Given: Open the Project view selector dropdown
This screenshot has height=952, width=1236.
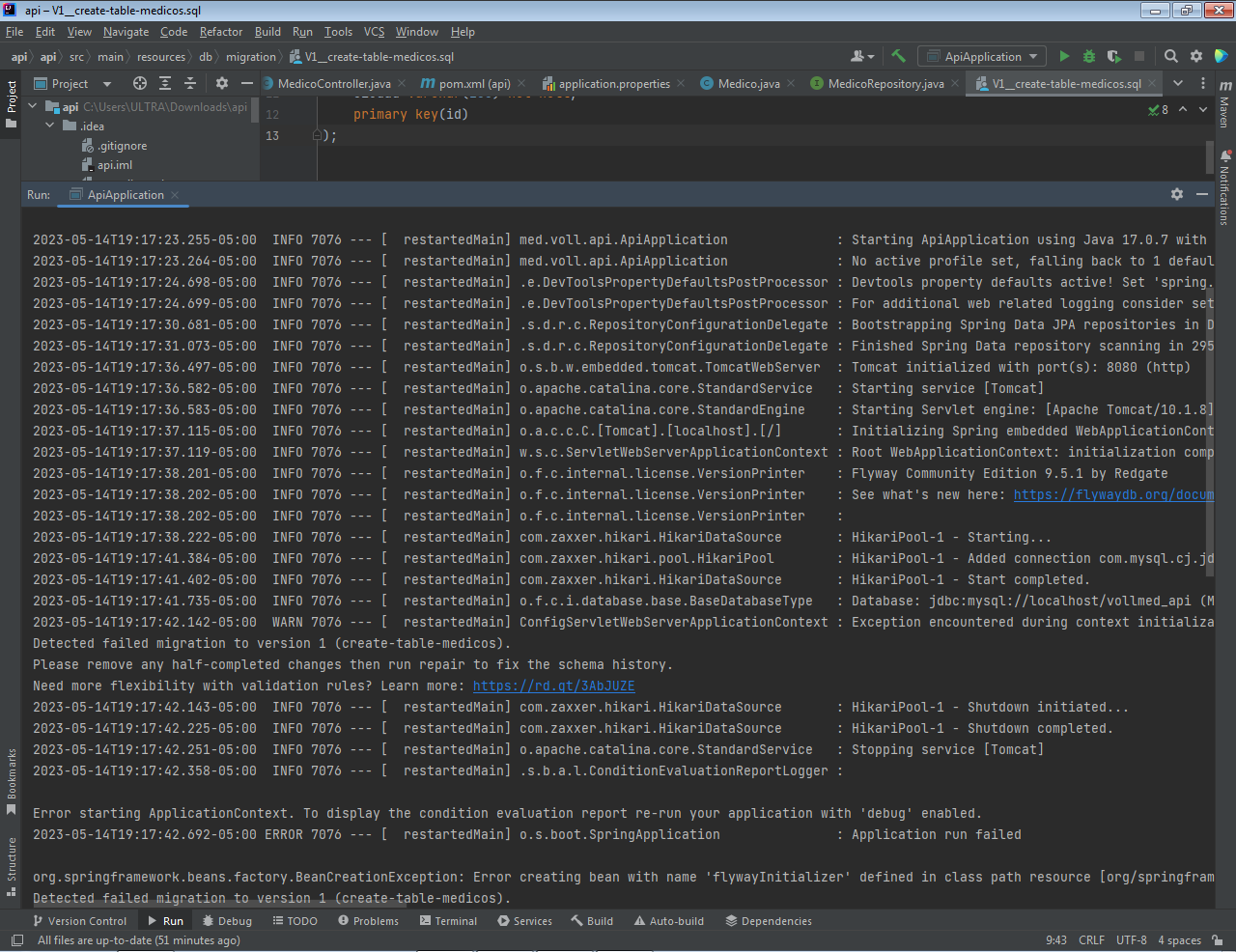Looking at the screenshot, I should pos(73,84).
